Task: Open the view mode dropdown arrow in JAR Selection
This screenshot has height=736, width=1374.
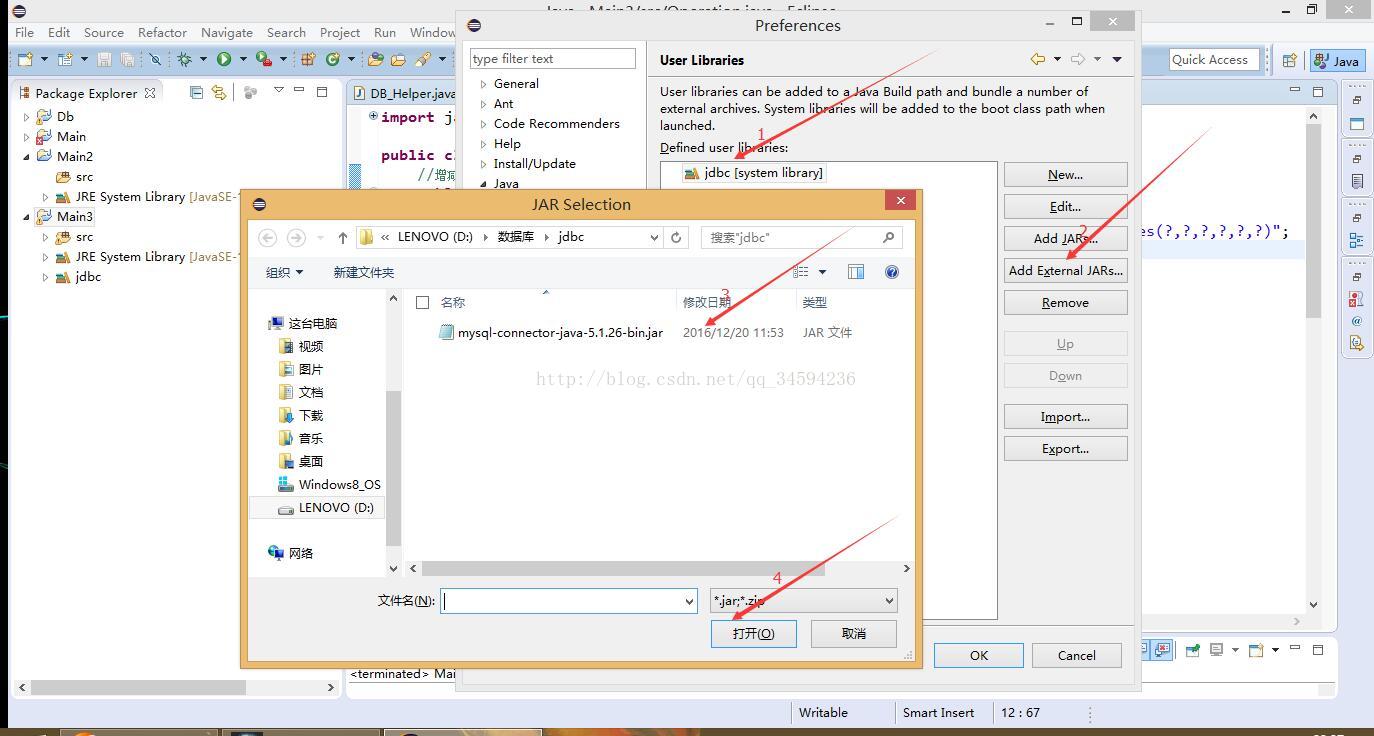Action: (x=823, y=272)
